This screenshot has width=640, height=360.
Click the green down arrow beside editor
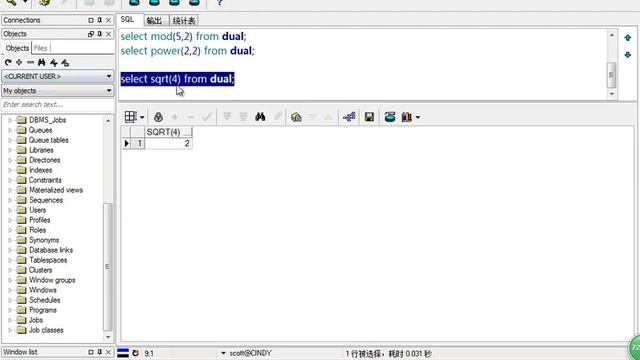pos(628,55)
